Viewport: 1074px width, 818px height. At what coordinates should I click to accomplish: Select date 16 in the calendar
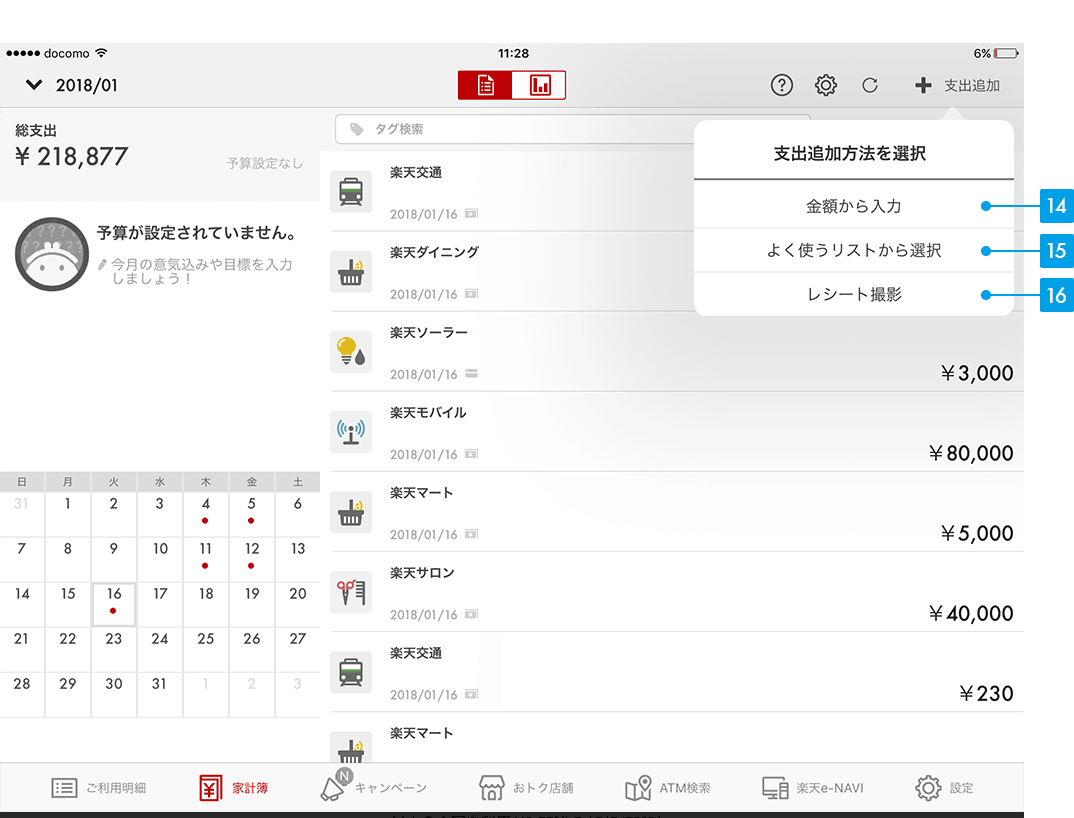pos(114,600)
